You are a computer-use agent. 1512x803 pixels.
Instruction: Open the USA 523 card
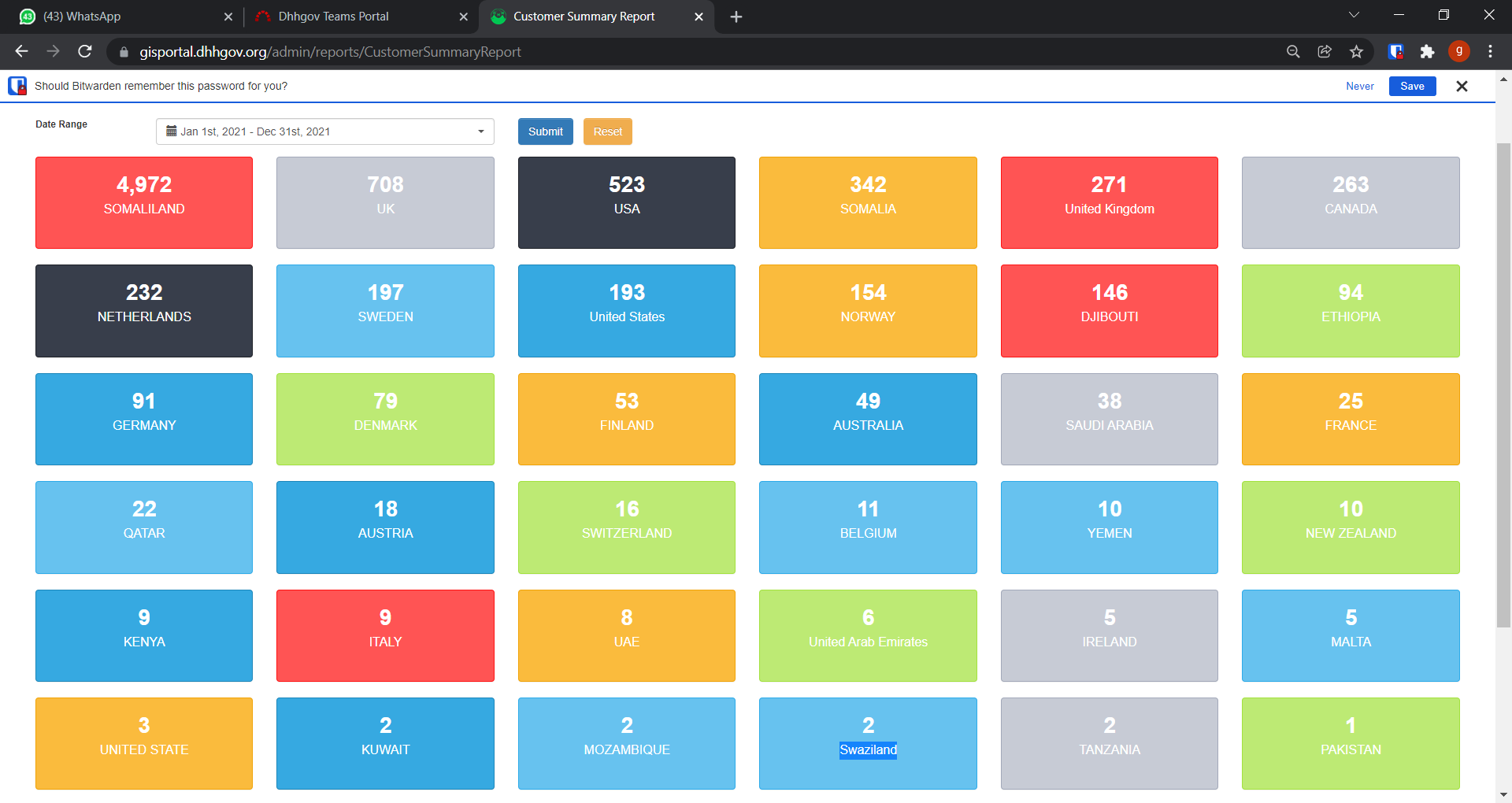pos(627,202)
